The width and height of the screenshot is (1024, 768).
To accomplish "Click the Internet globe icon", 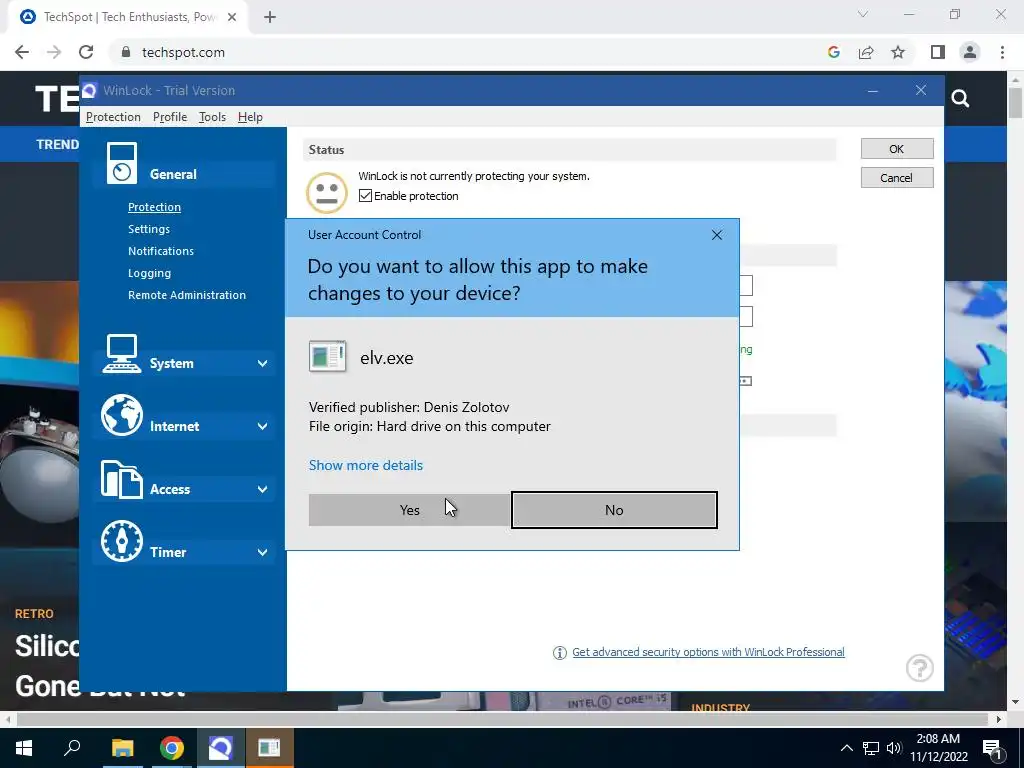I will click(x=121, y=415).
